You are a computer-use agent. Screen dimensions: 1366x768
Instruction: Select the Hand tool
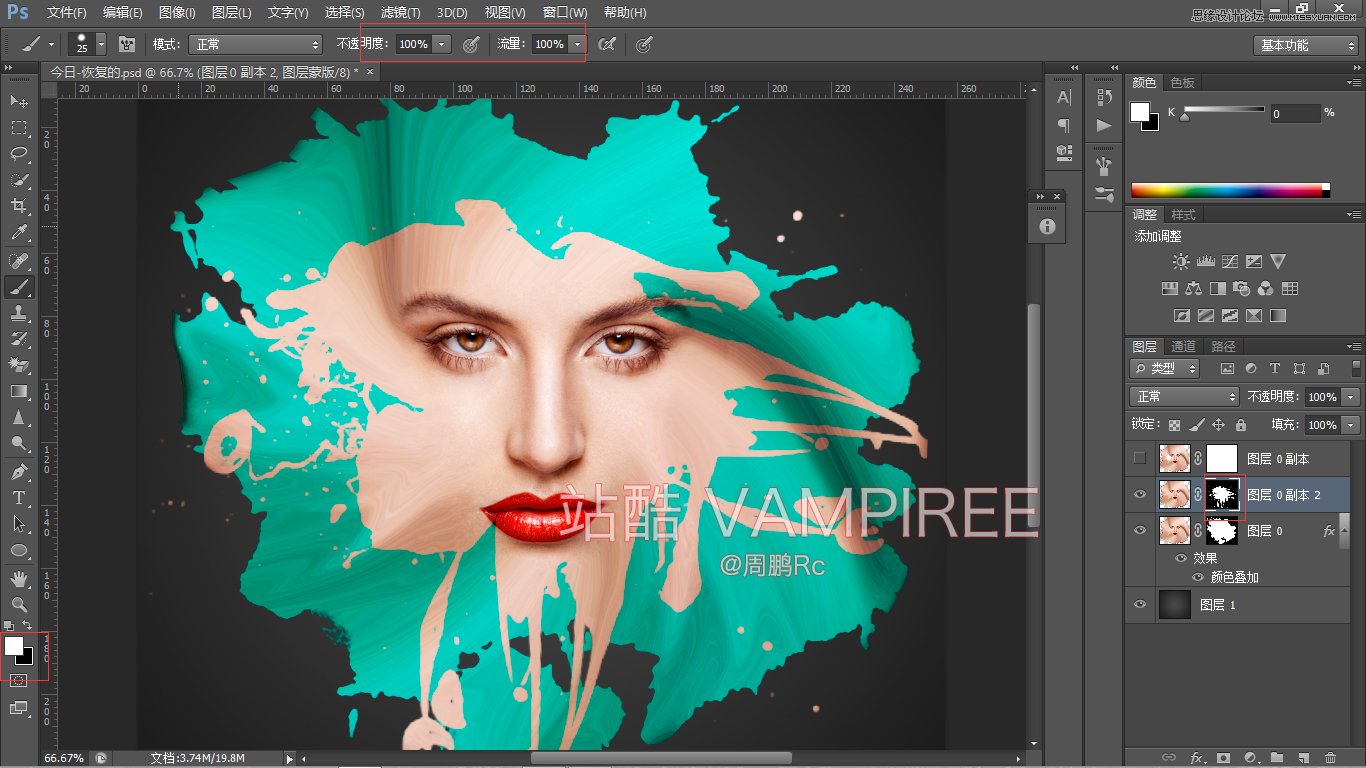click(19, 579)
